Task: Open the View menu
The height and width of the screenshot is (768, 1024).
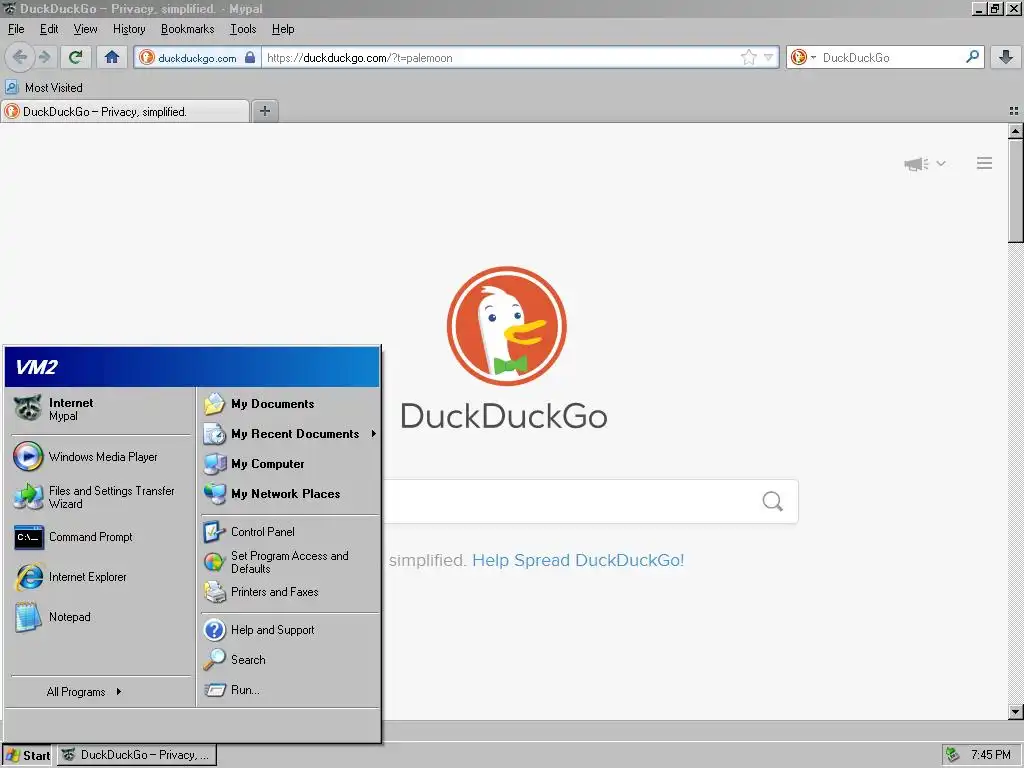Action: pos(85,29)
